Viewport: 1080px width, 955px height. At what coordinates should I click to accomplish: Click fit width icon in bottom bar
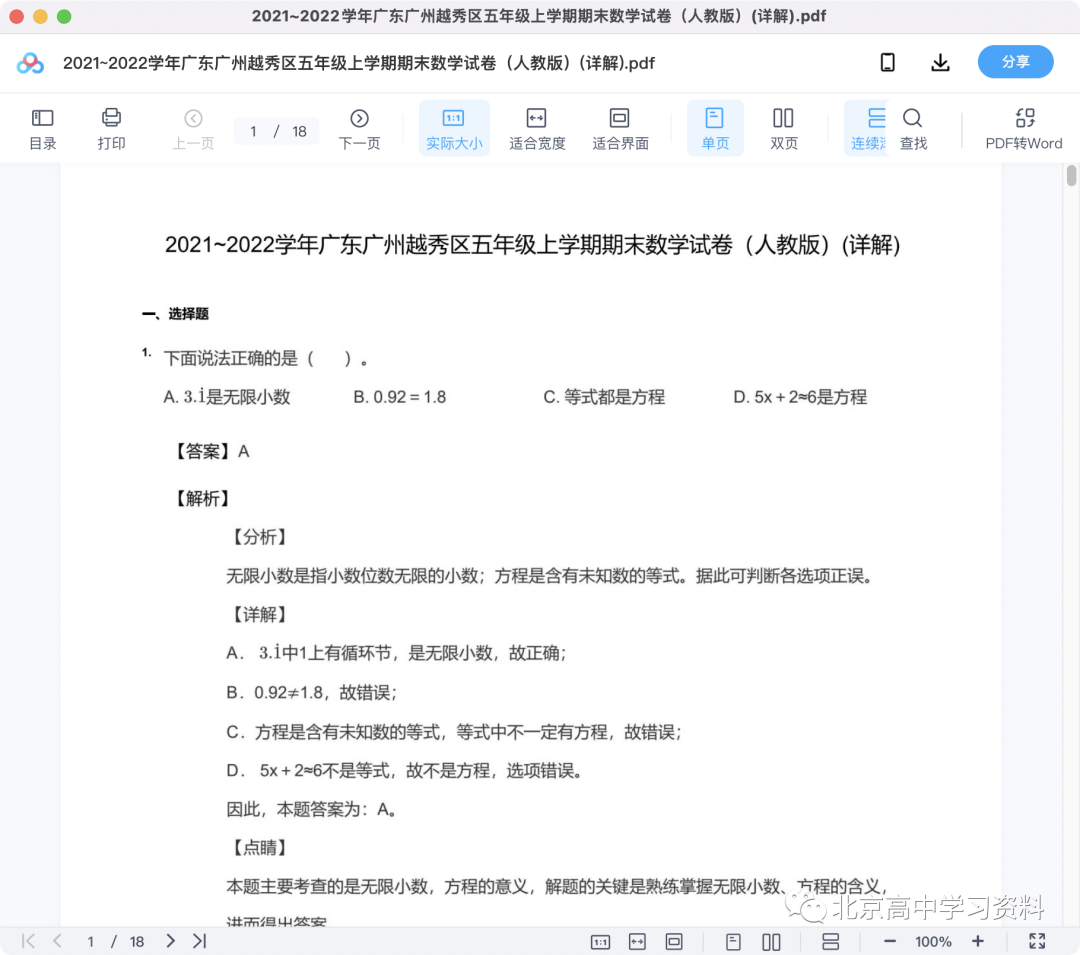click(x=637, y=941)
